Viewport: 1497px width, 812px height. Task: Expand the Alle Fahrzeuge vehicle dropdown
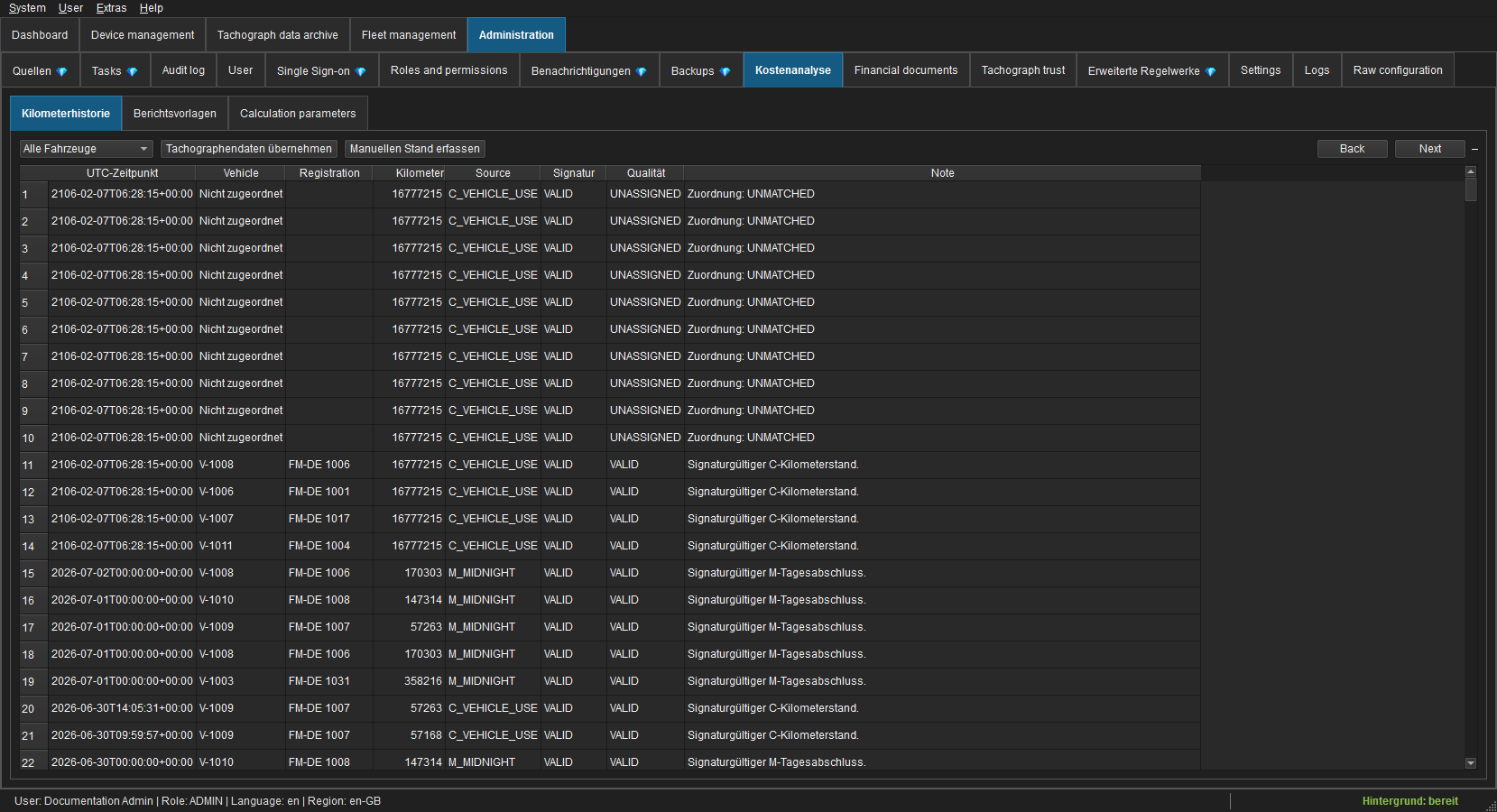pos(87,149)
